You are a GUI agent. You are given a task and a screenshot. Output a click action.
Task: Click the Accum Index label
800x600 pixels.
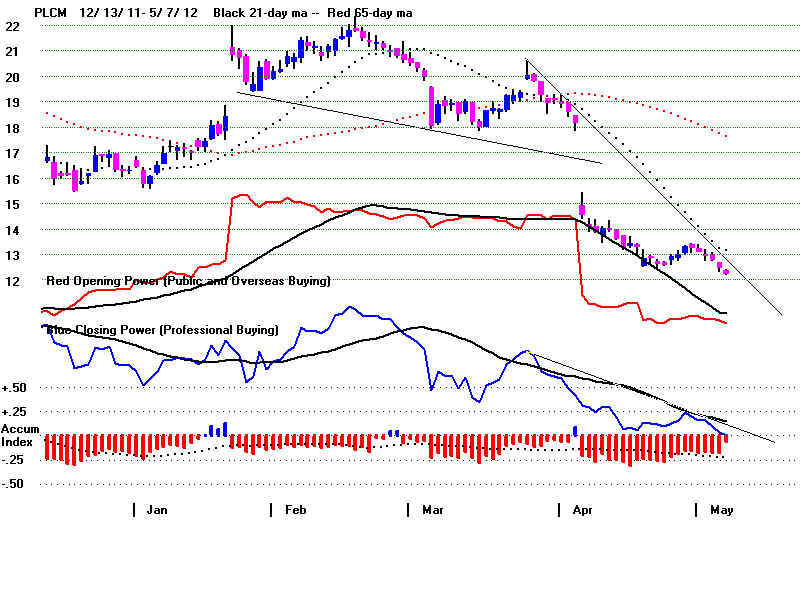[x=21, y=435]
